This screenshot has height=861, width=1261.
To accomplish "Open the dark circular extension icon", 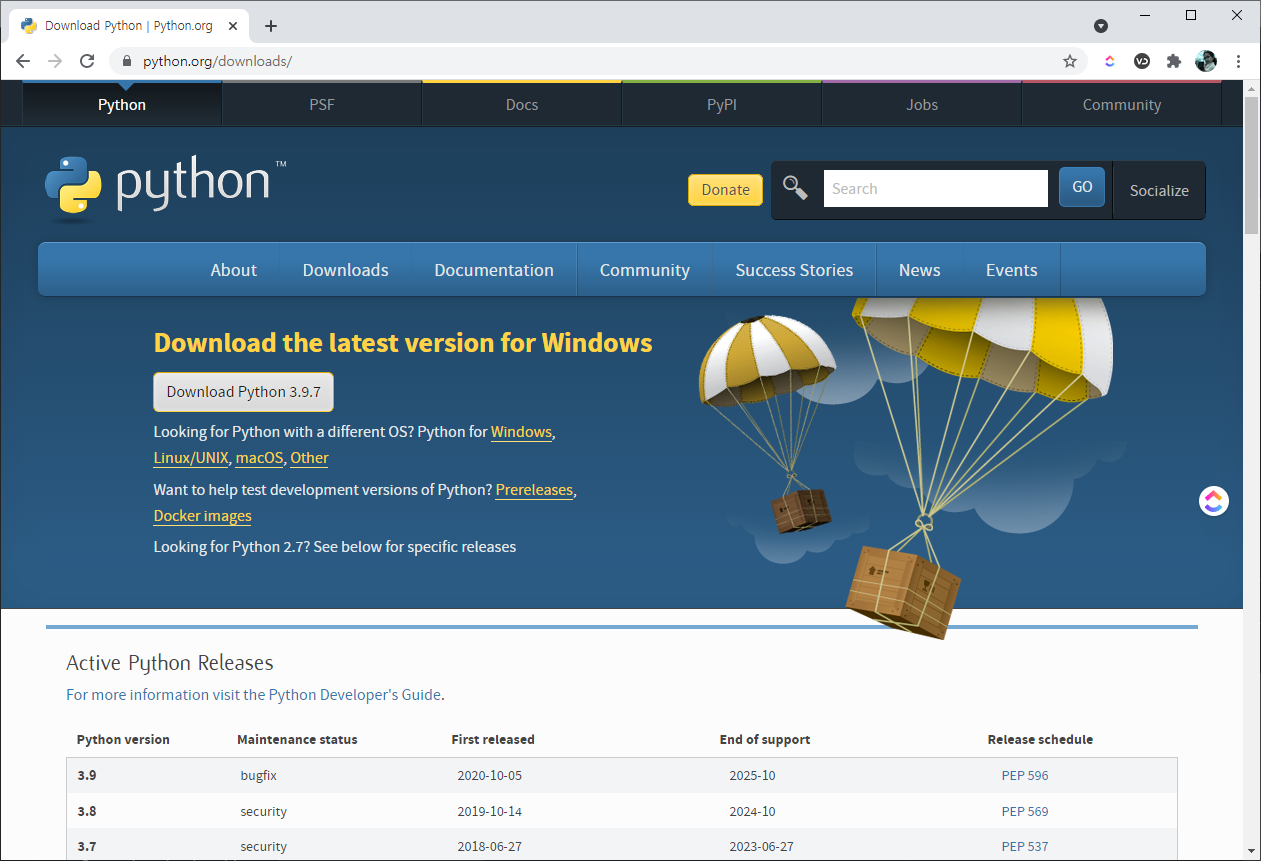I will coord(1142,61).
